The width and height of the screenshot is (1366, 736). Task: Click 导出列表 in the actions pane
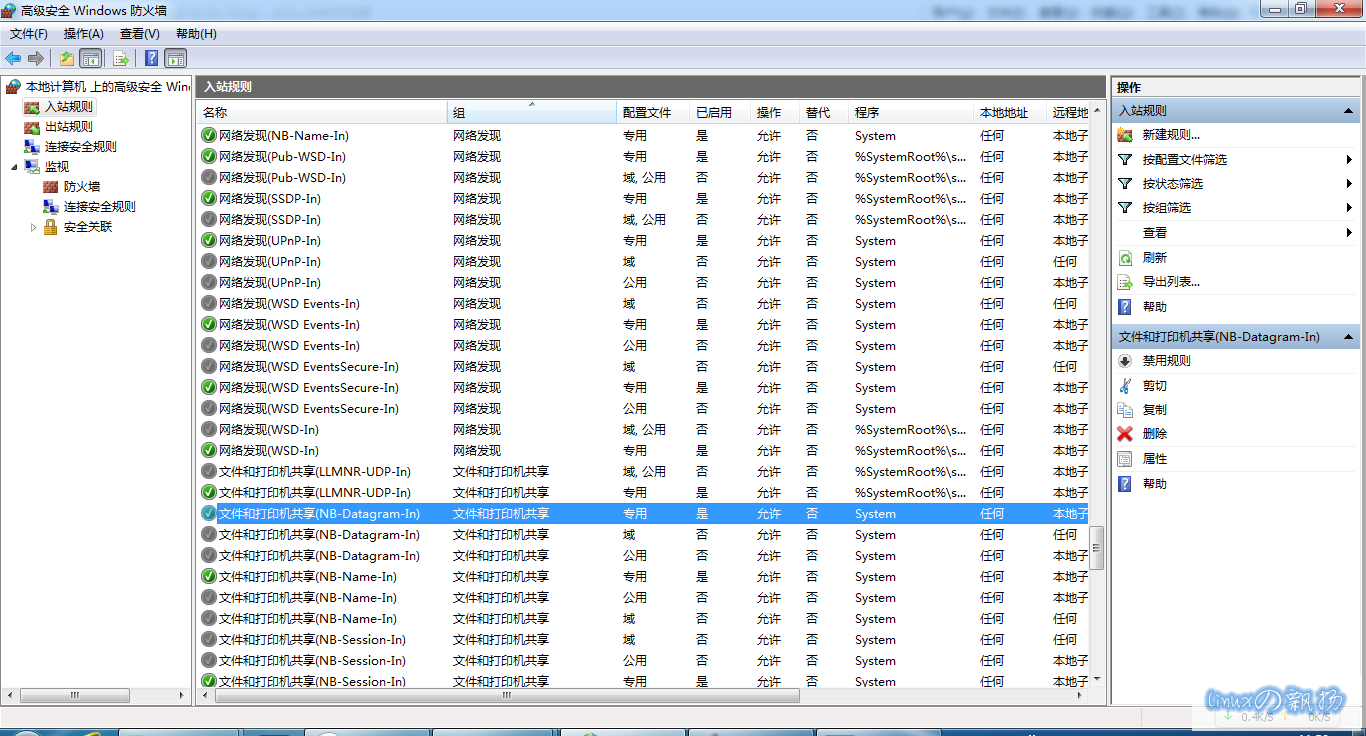pos(1171,282)
